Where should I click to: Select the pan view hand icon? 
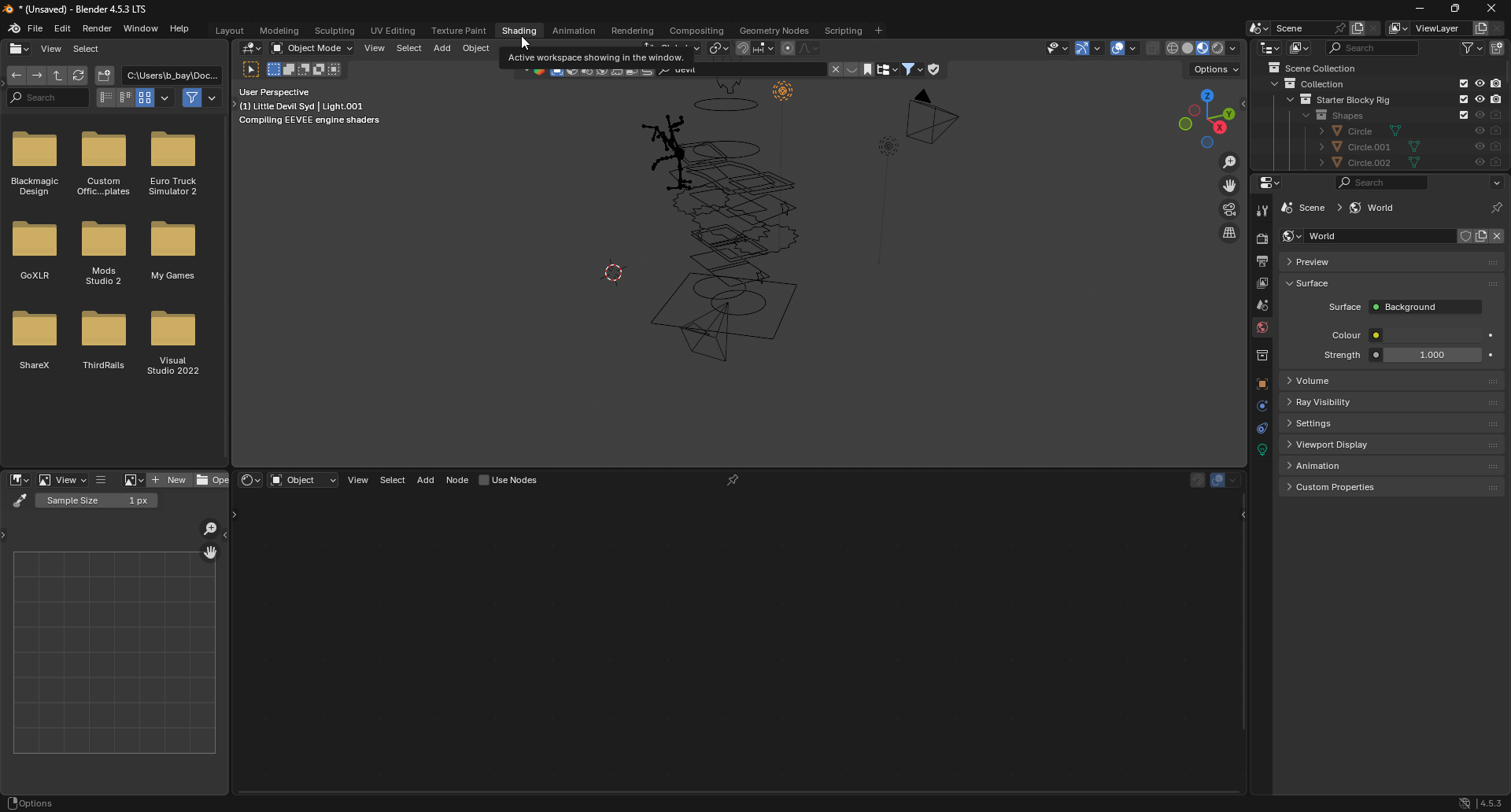1229,186
